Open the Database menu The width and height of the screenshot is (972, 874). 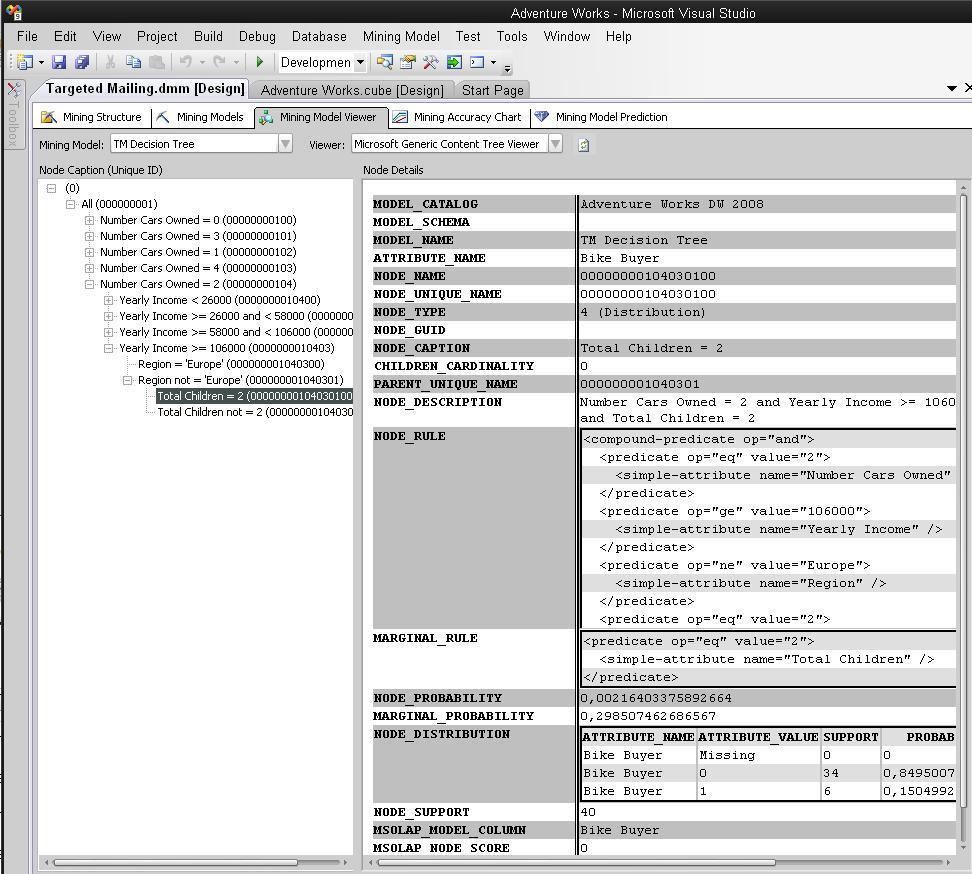(x=319, y=37)
